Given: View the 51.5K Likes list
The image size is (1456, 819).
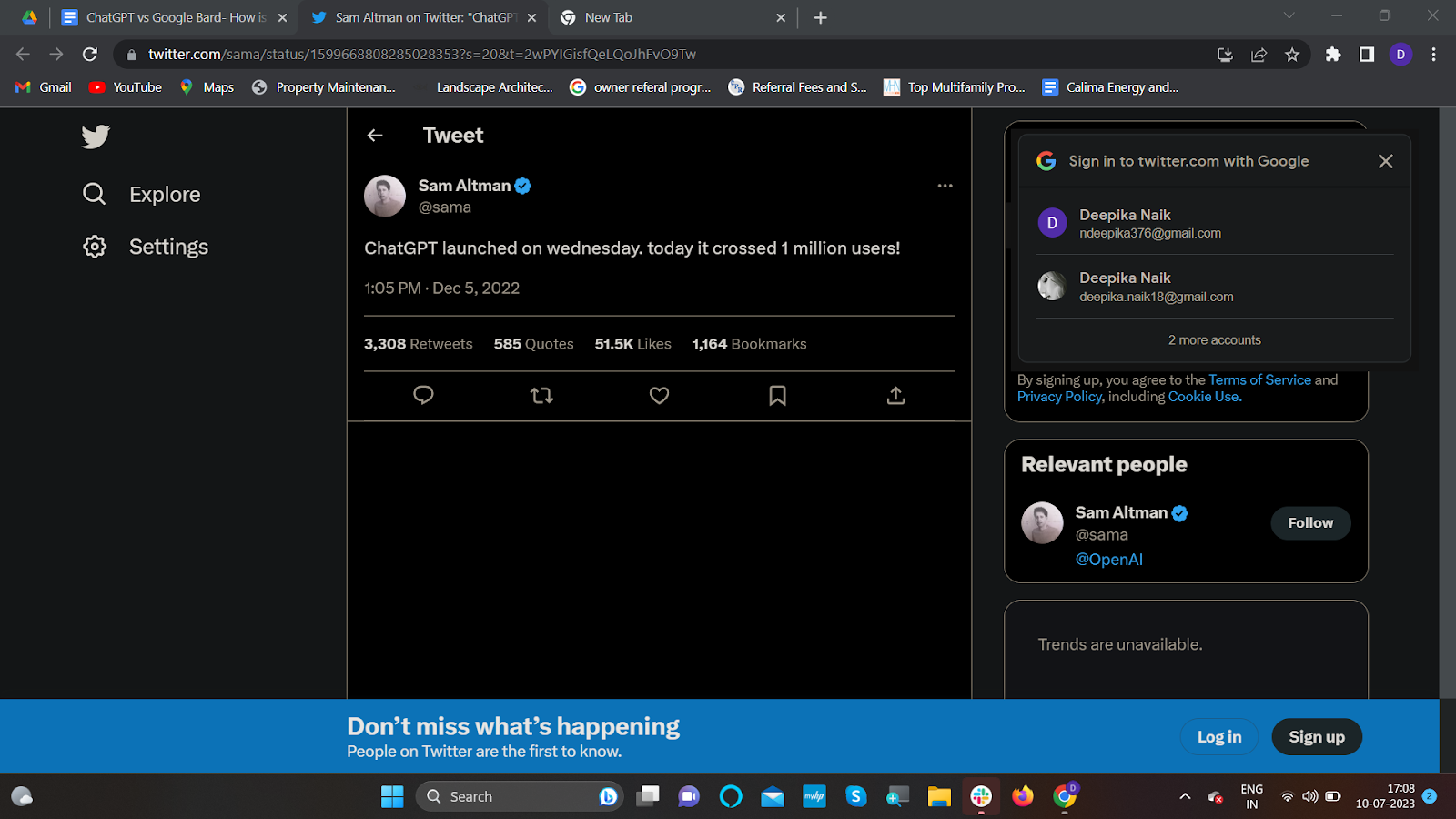Looking at the screenshot, I should [x=633, y=344].
